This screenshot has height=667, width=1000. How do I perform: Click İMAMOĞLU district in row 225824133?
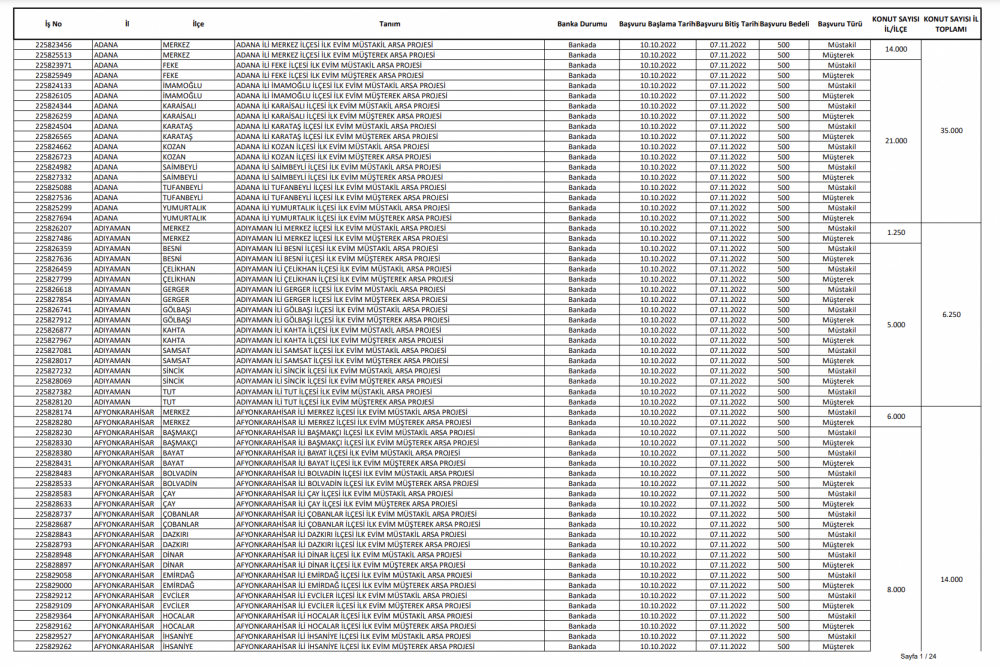point(182,86)
